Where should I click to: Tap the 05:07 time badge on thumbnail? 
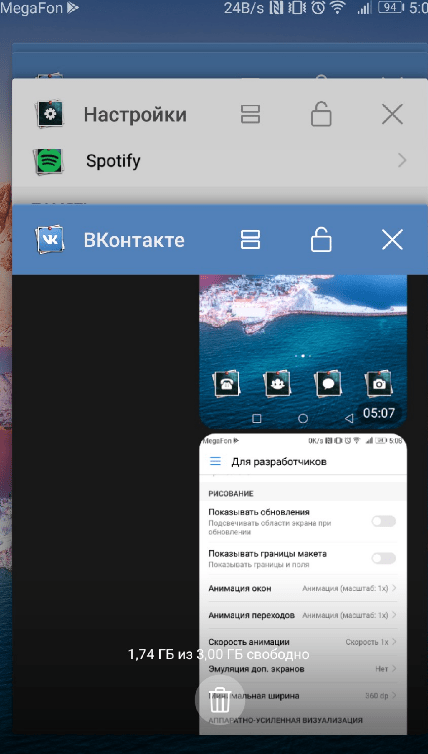pyautogui.click(x=378, y=413)
